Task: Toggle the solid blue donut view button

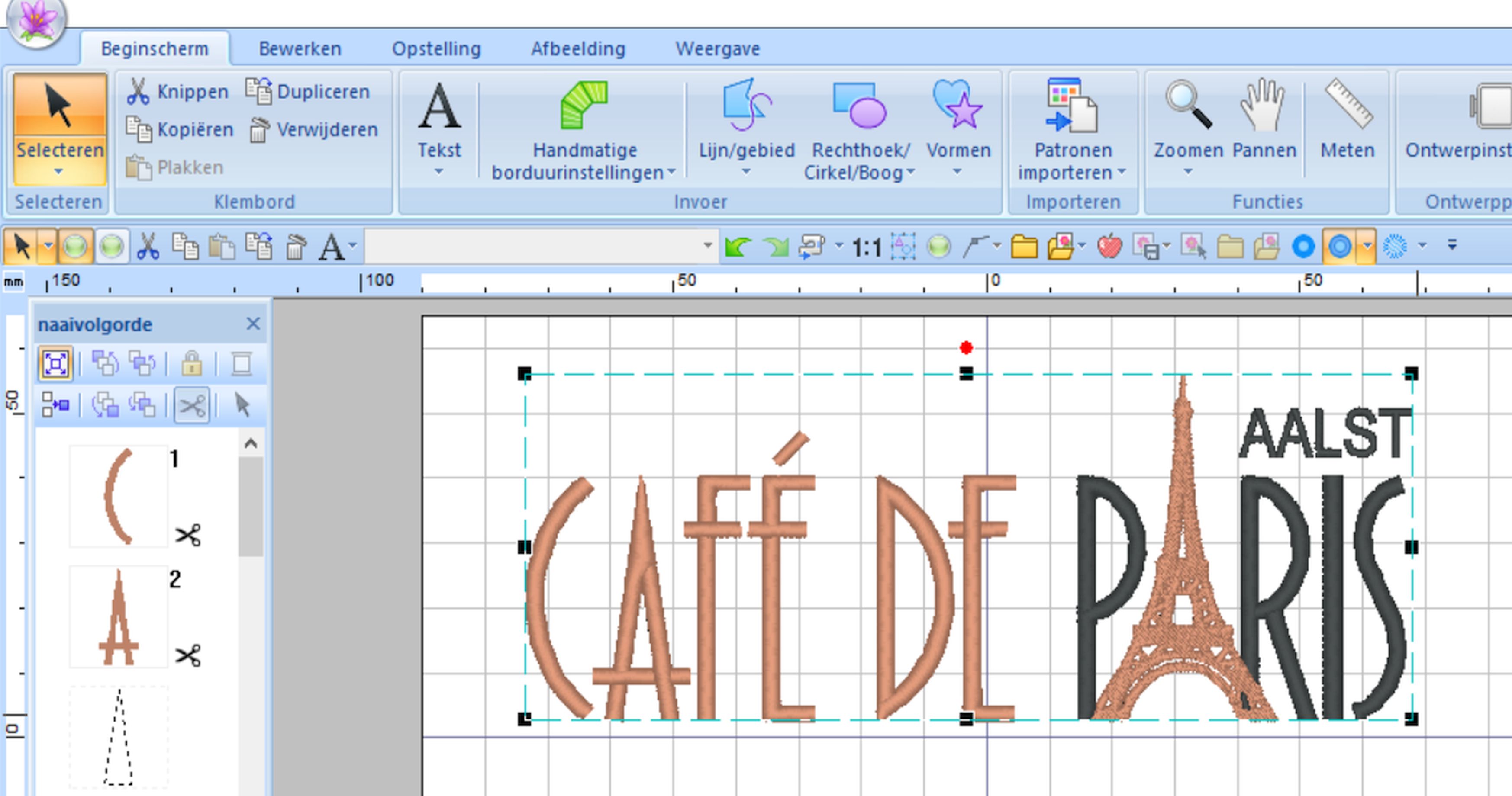Action: [1303, 246]
